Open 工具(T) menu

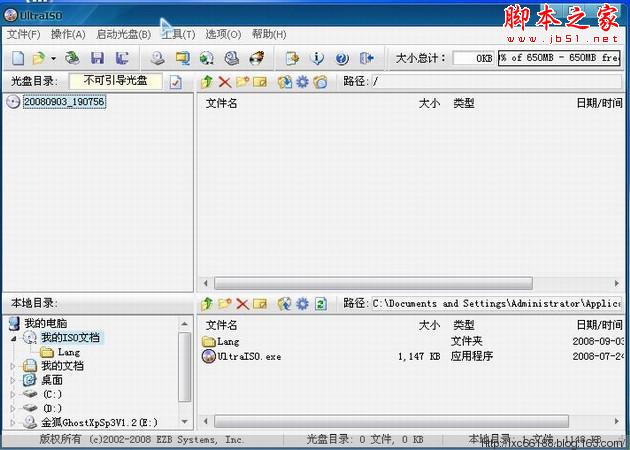click(x=178, y=35)
